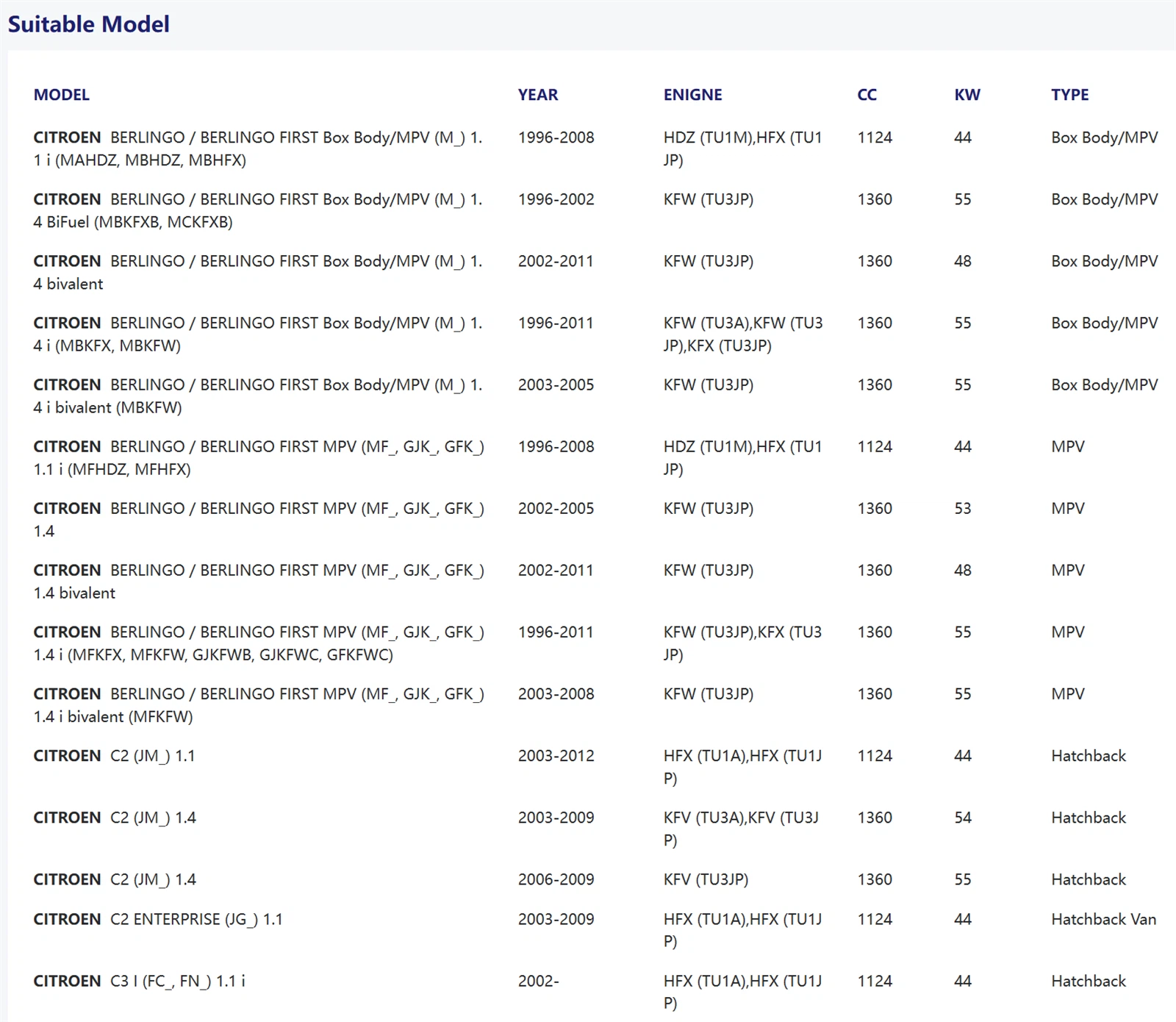Click the Suitable Model heading

(88, 24)
